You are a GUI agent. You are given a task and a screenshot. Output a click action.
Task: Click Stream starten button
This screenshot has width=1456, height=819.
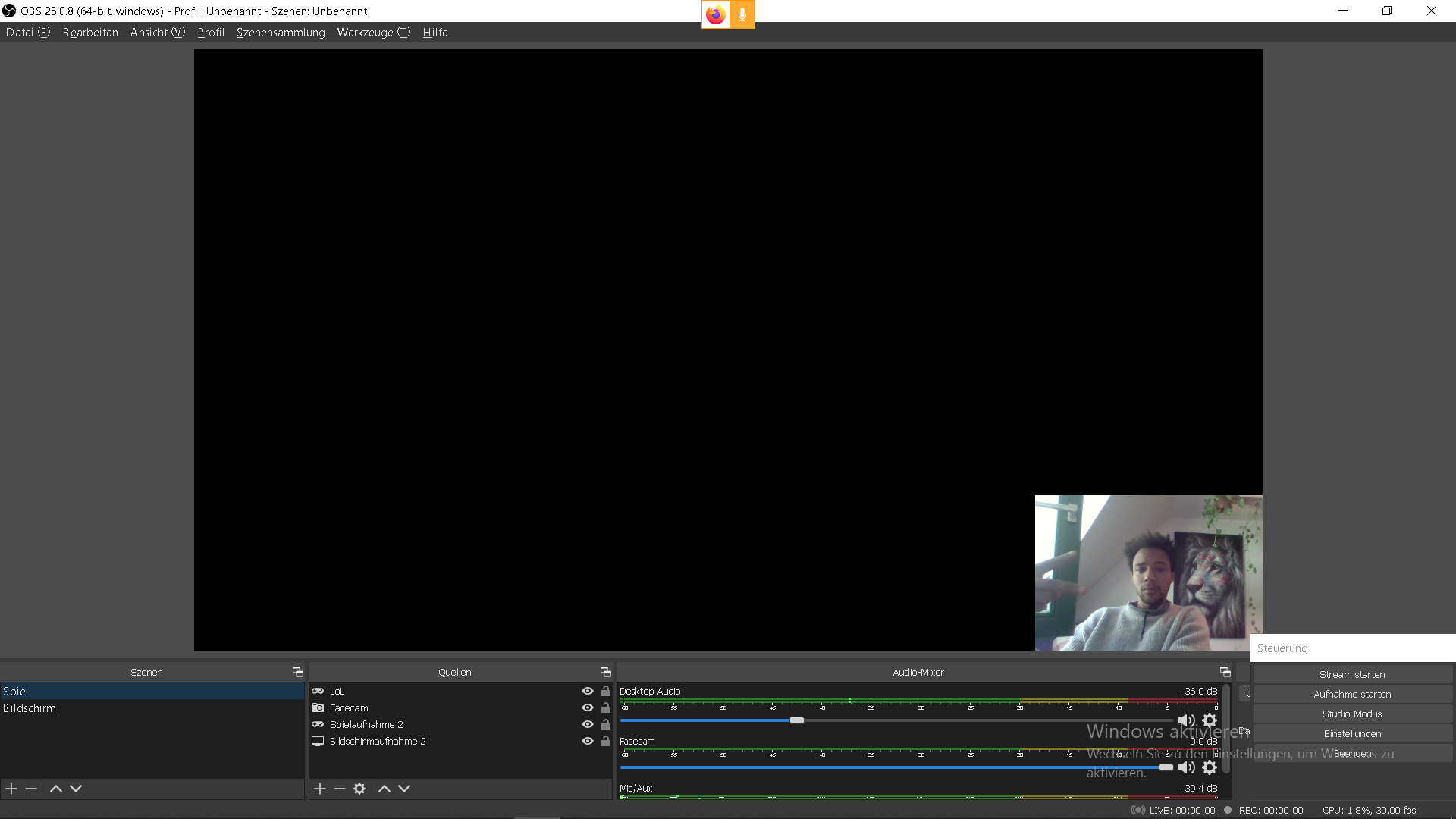click(1351, 674)
